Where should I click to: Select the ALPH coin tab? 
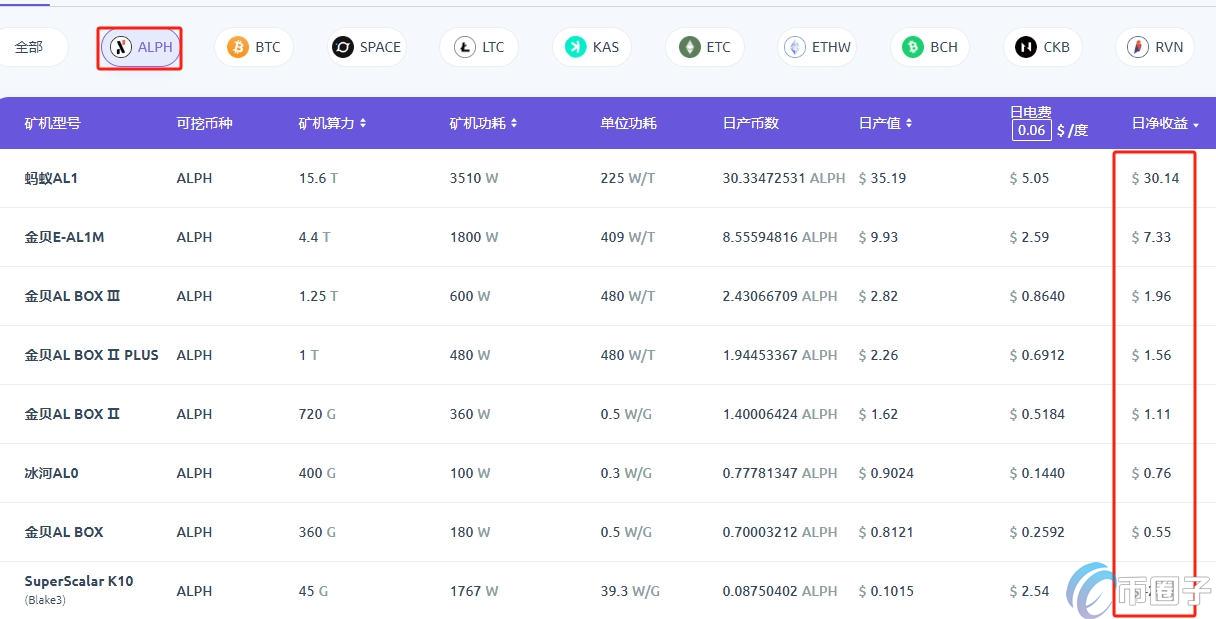click(141, 47)
